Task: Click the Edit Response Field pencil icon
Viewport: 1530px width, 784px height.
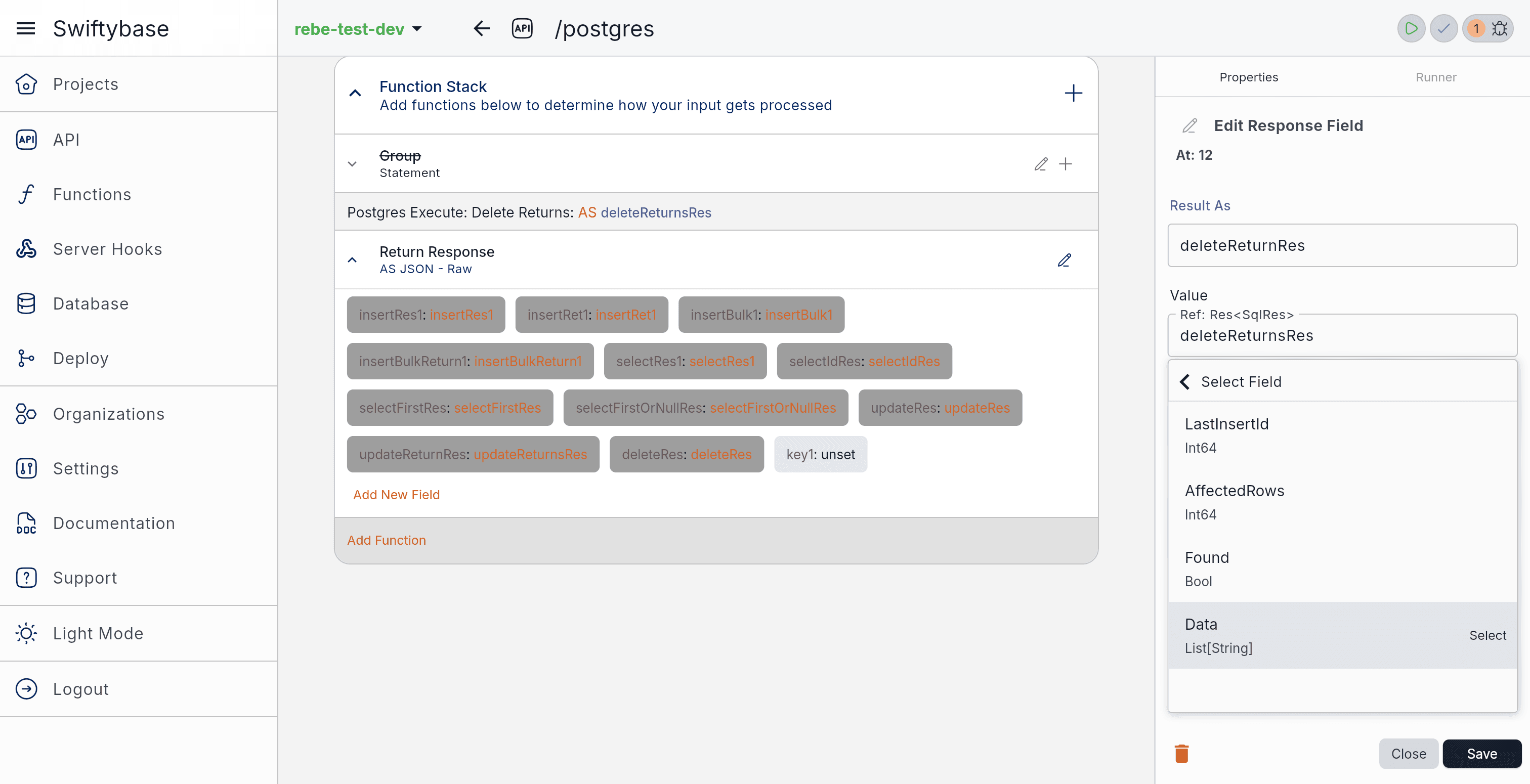Action: [1189, 125]
